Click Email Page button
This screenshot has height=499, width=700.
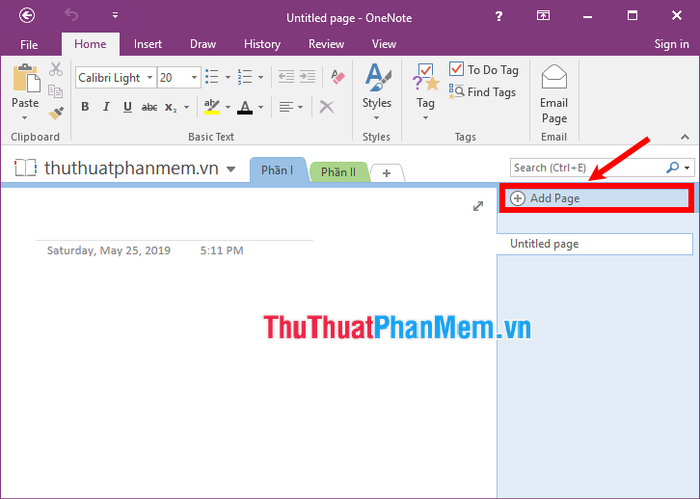554,94
